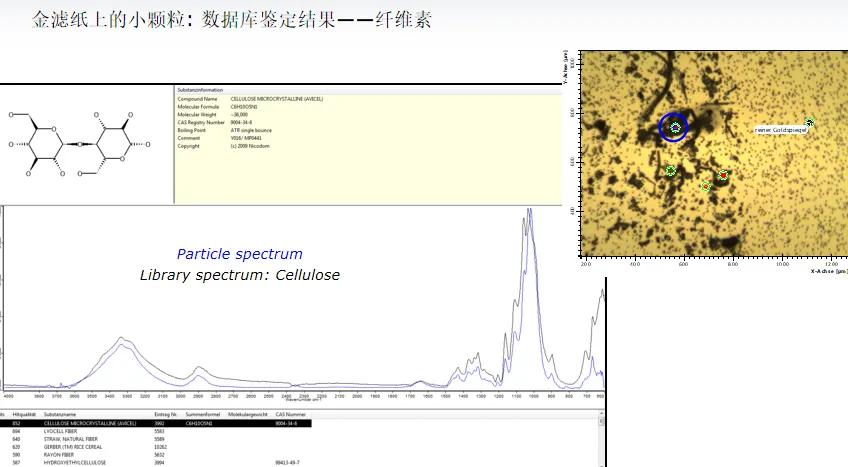
Task: Click the green marker beside Goldspiegel label
Action: (809, 122)
